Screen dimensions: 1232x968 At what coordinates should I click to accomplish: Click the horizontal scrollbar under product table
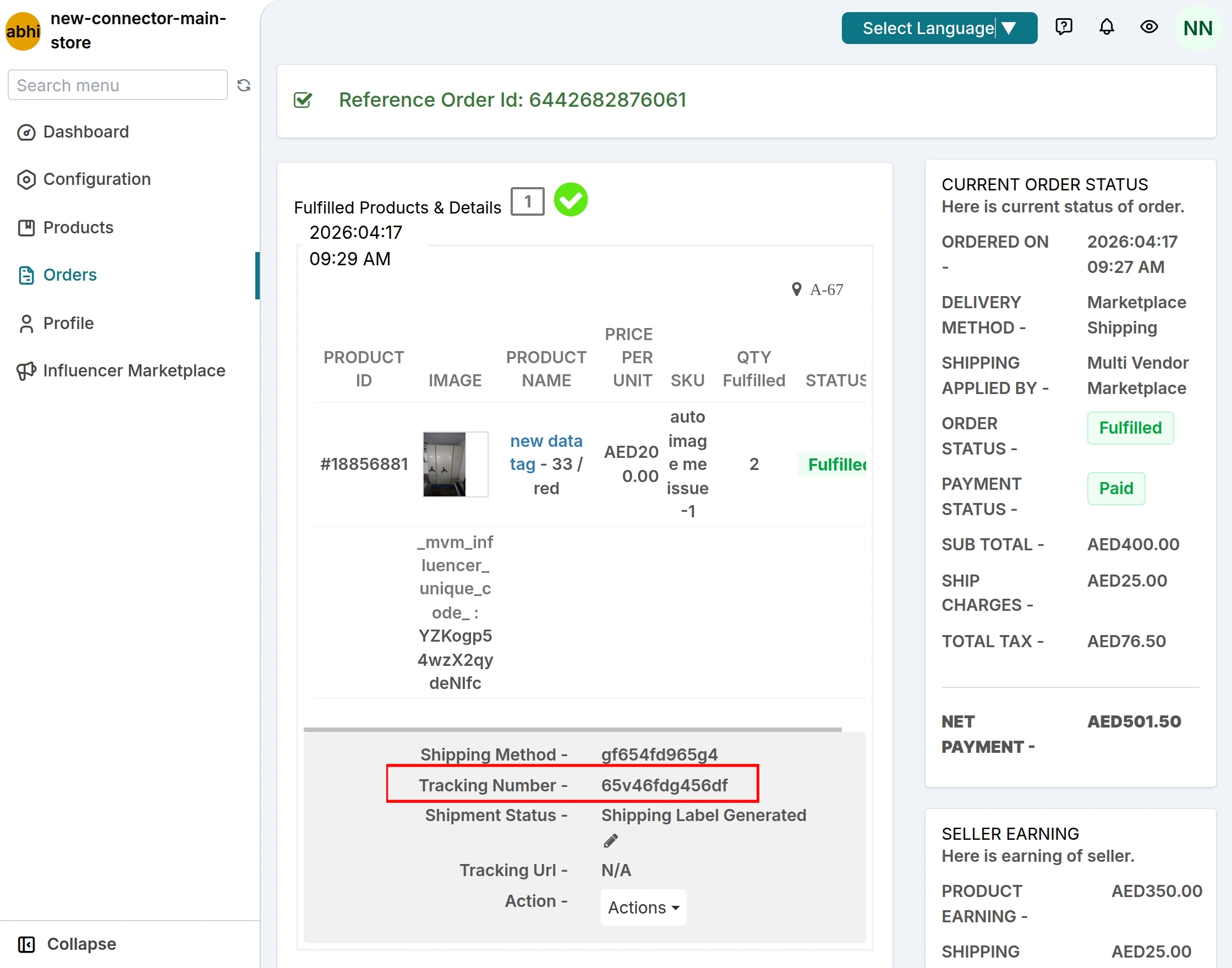click(x=572, y=729)
